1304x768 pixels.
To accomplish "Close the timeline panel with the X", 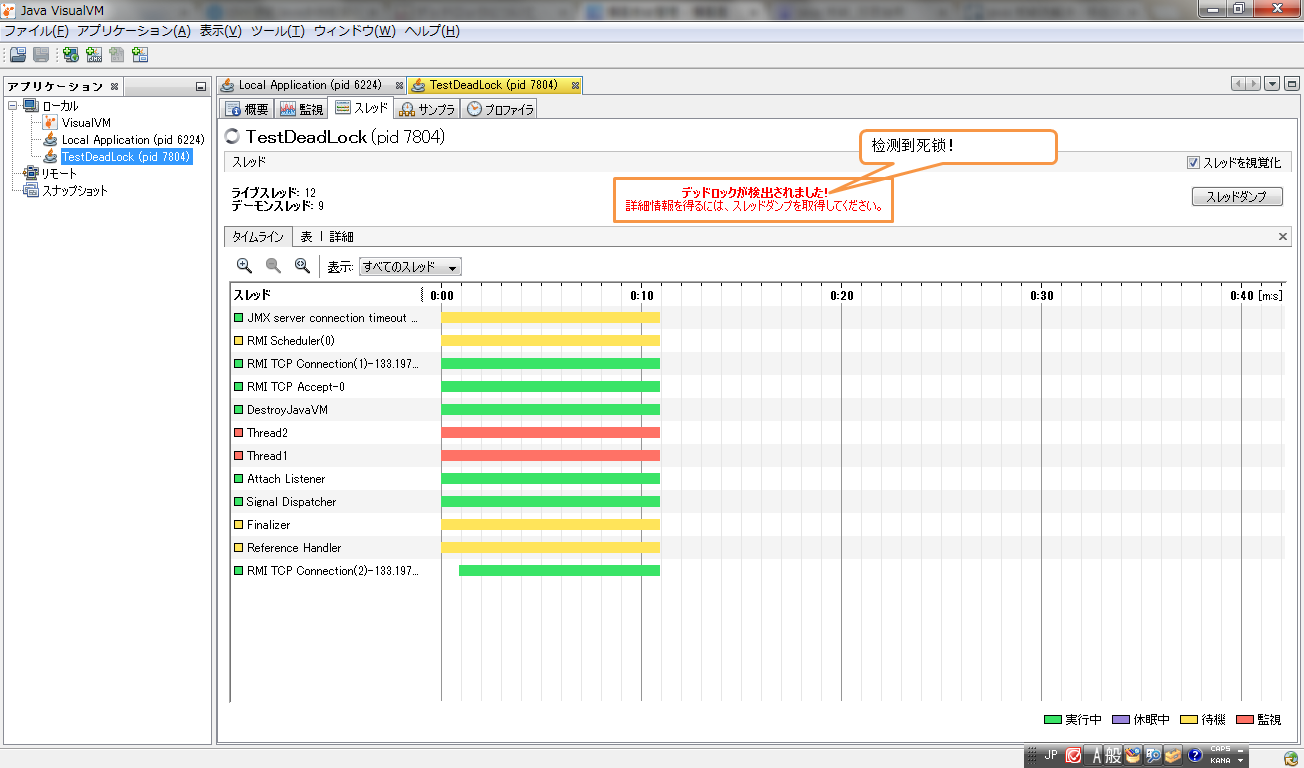I will (1284, 237).
